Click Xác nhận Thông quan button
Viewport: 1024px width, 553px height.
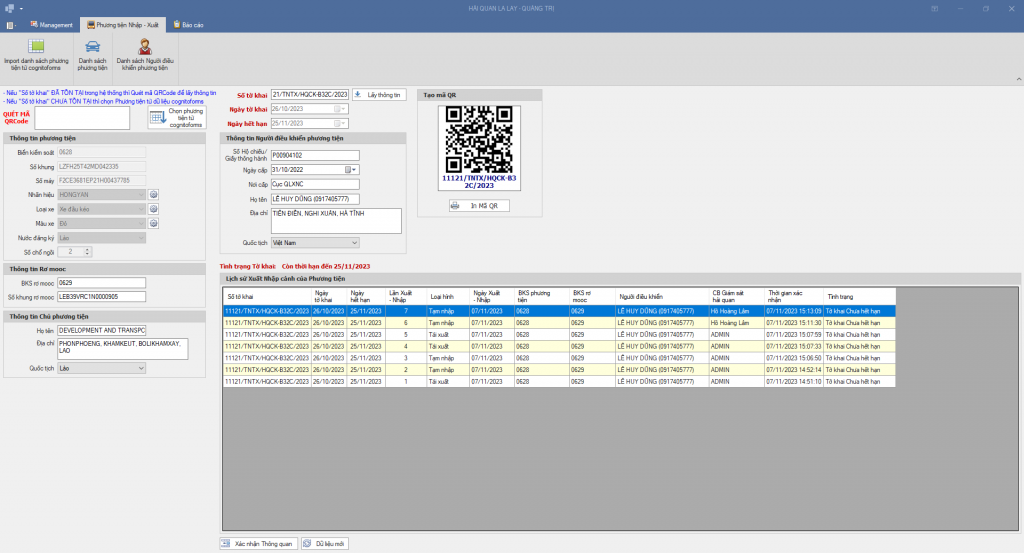(x=259, y=543)
